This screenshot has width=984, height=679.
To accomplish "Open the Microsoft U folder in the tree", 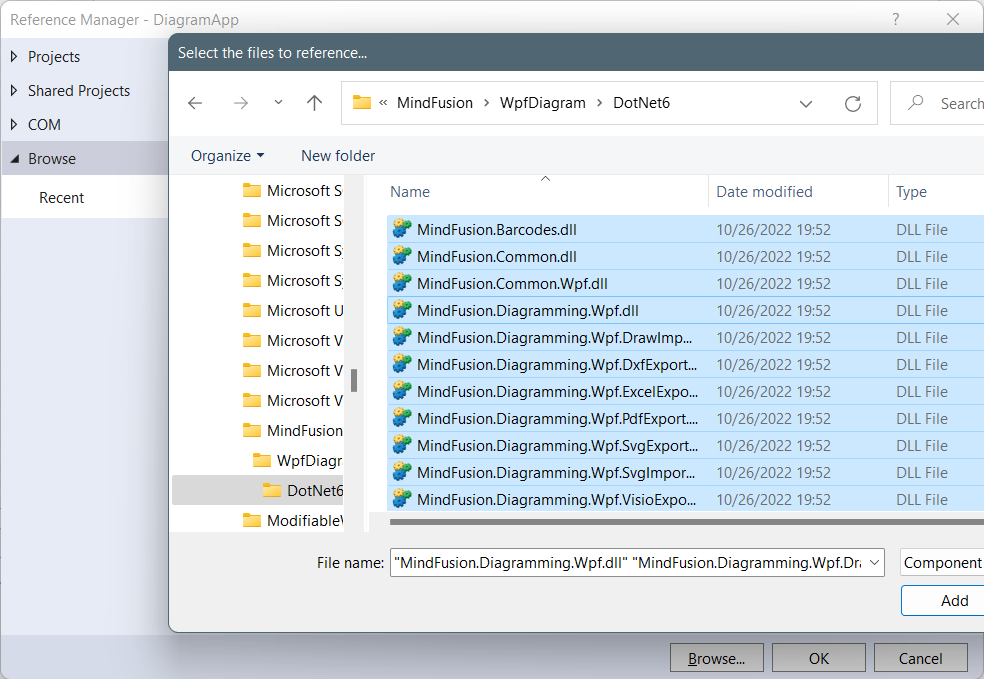I will coord(292,311).
